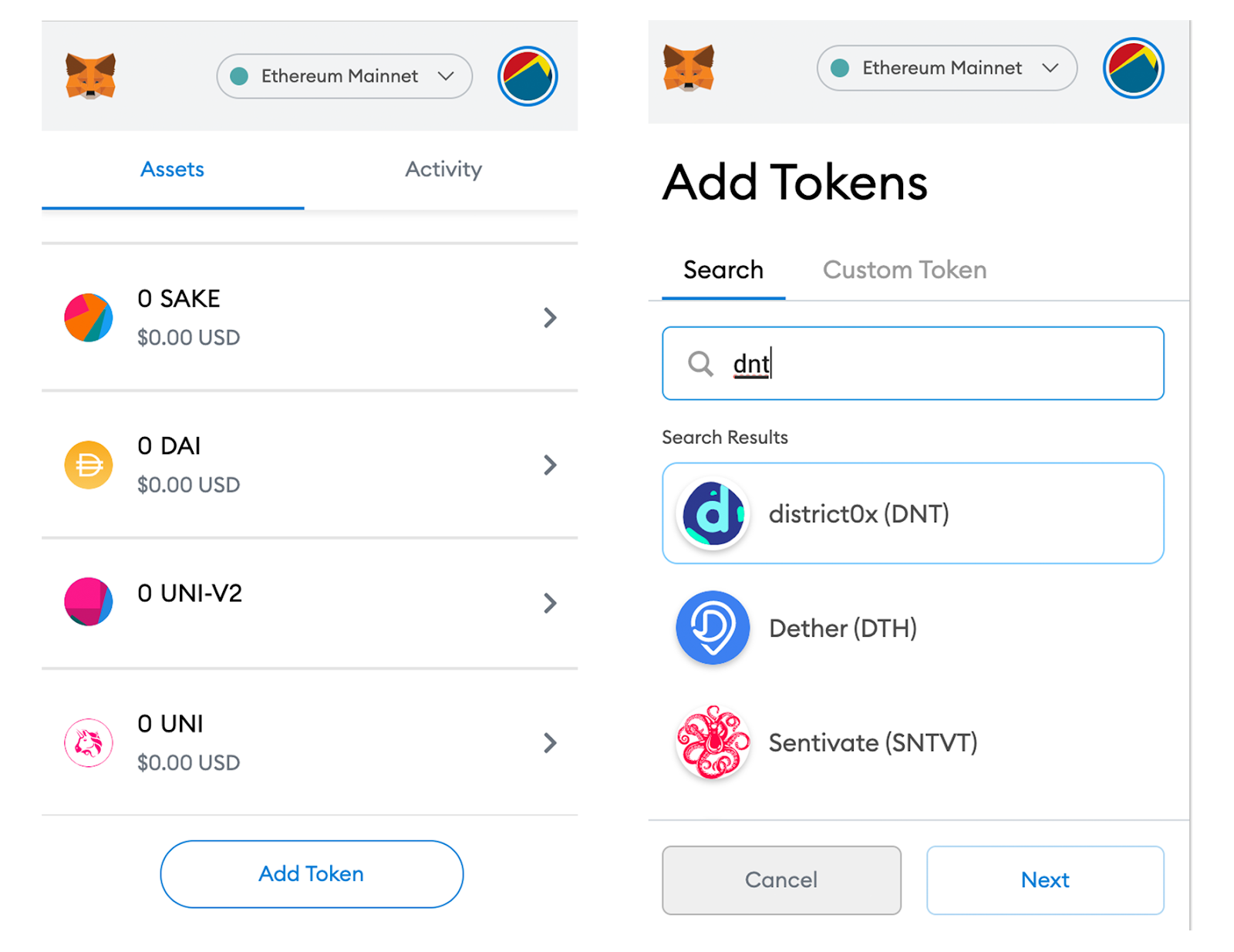This screenshot has width=1234, height=952.
Task: Click the Sentivate octopus token logo
Action: pyautogui.click(x=713, y=742)
